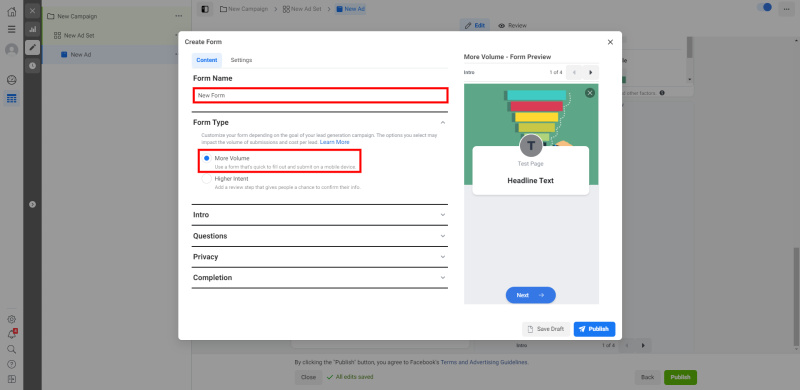The image size is (800, 390).
Task: Select New Ad Set in breadcrumb
Action: point(302,9)
